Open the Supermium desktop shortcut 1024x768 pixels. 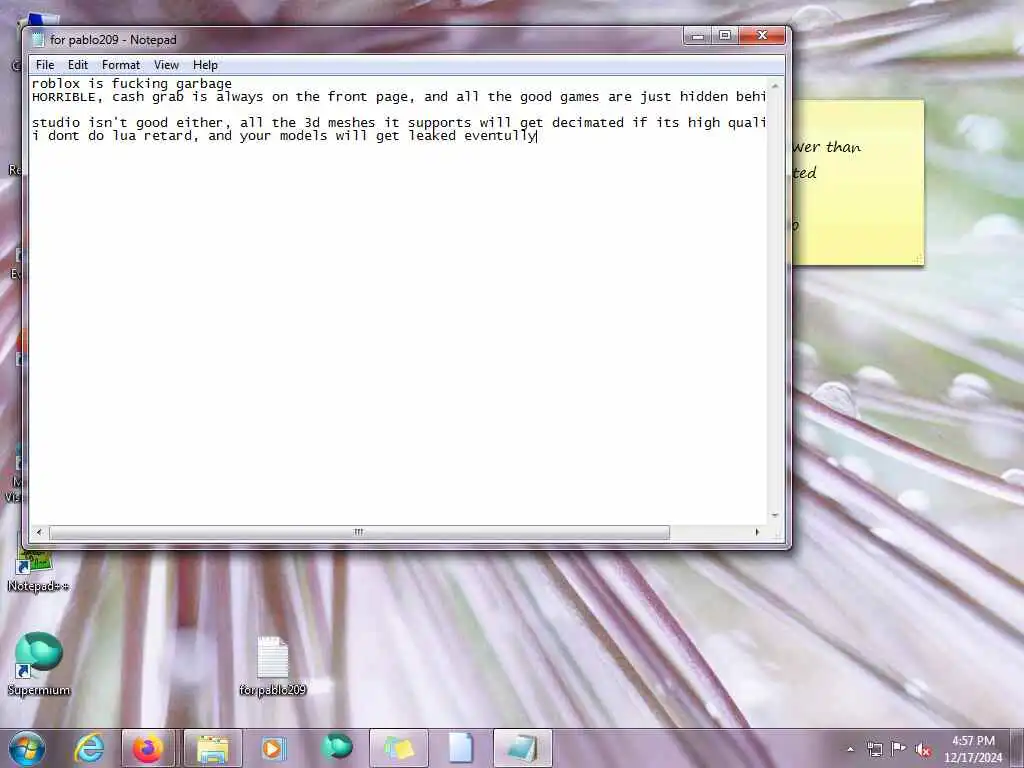click(39, 663)
